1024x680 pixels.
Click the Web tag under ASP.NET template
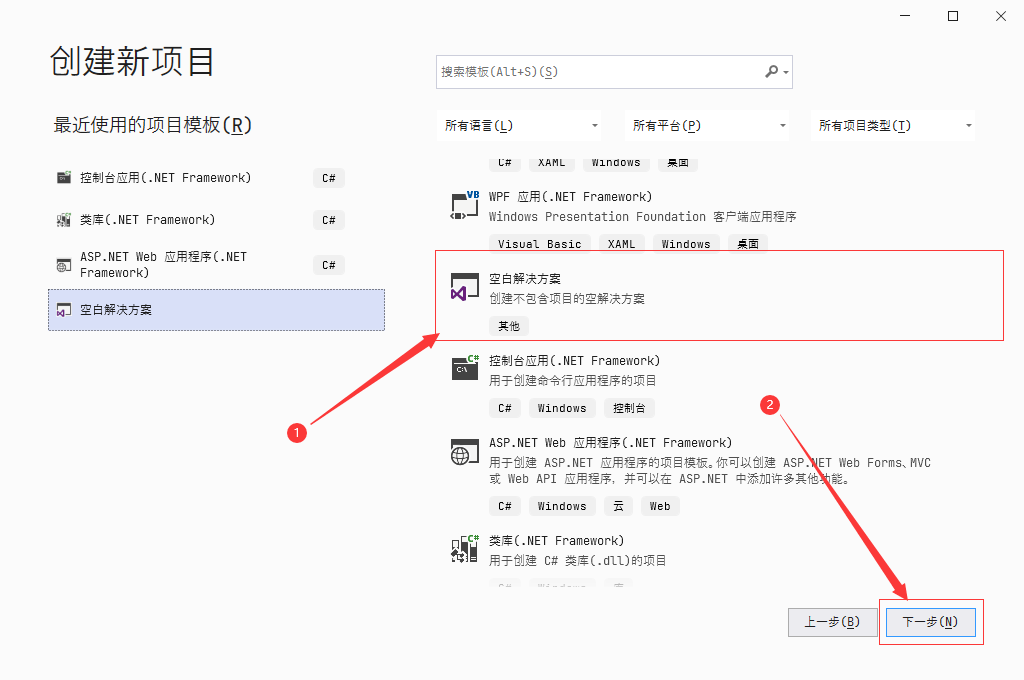660,506
